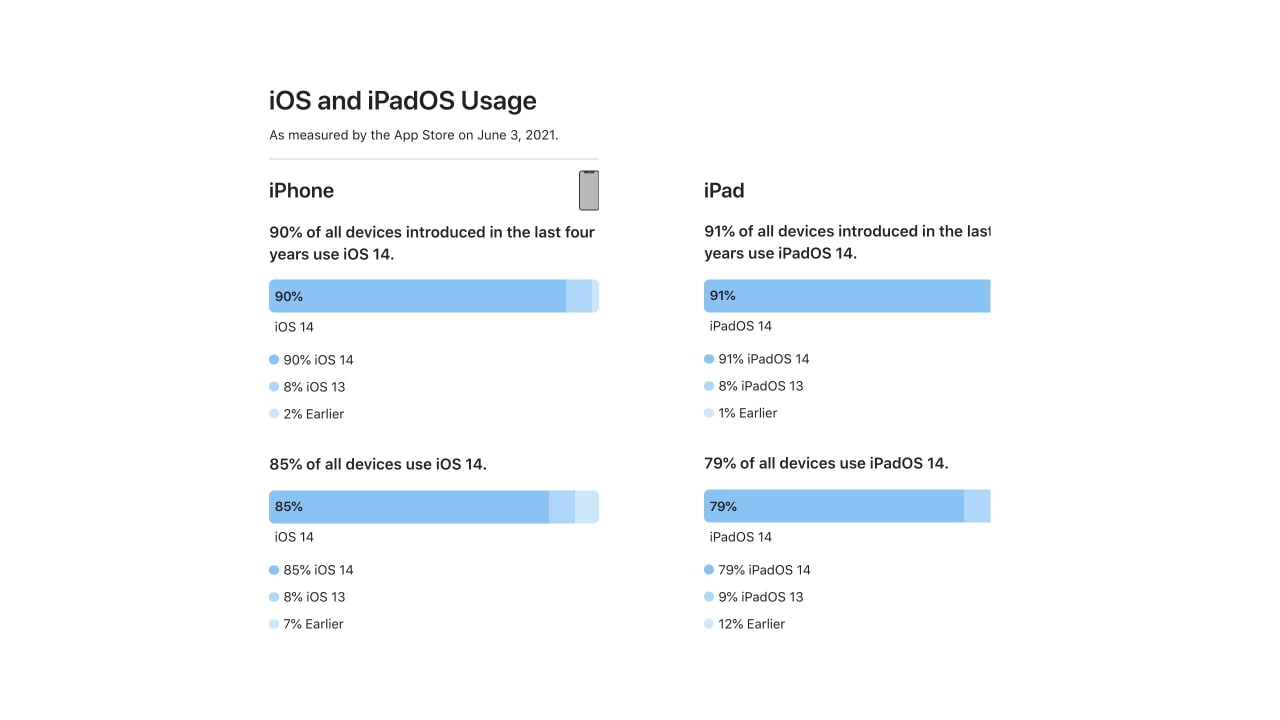The width and height of the screenshot is (1280, 720).
Task: Select the iPad section heading
Action: pyautogui.click(x=724, y=190)
